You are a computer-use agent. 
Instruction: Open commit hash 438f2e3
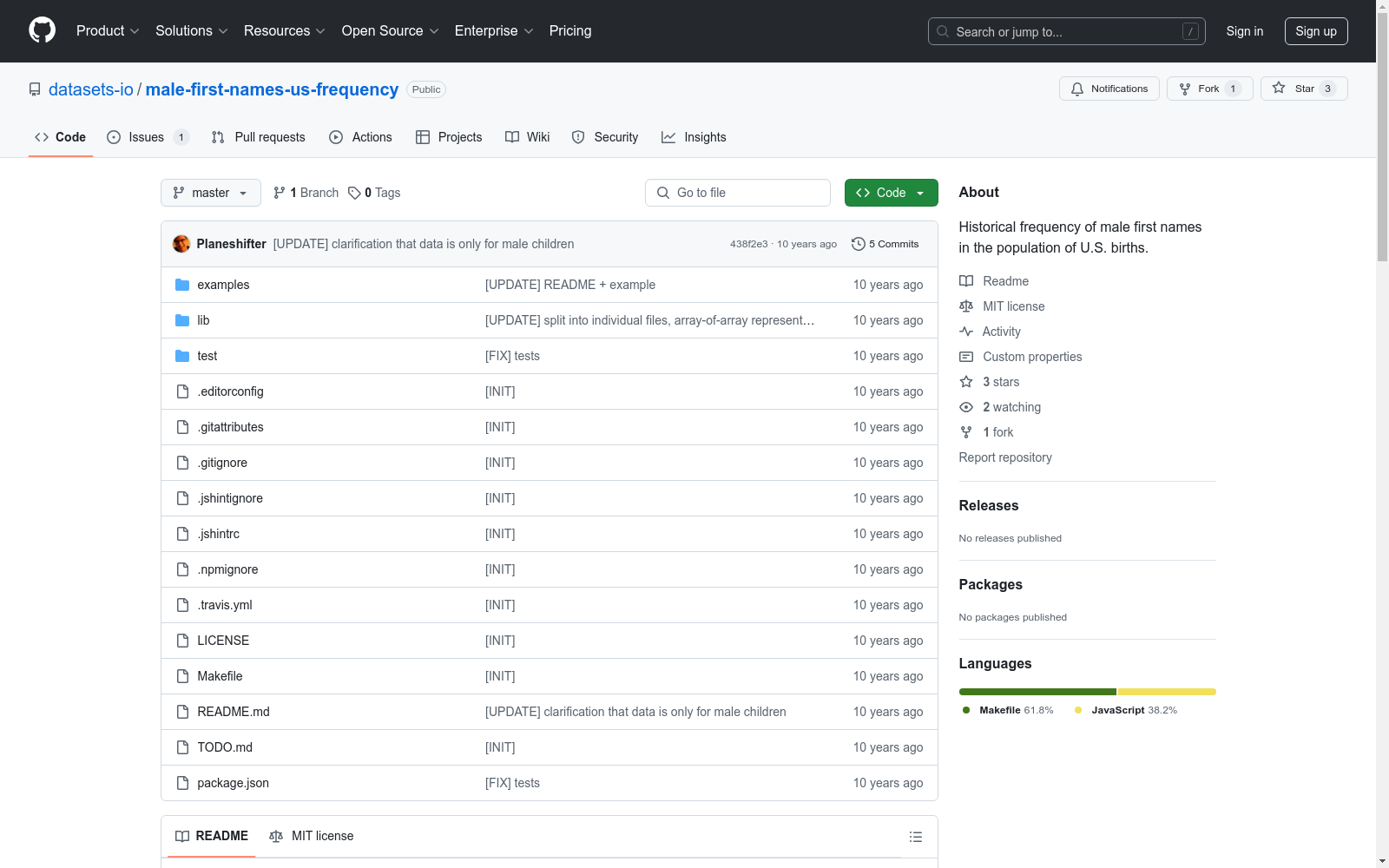coord(748,244)
